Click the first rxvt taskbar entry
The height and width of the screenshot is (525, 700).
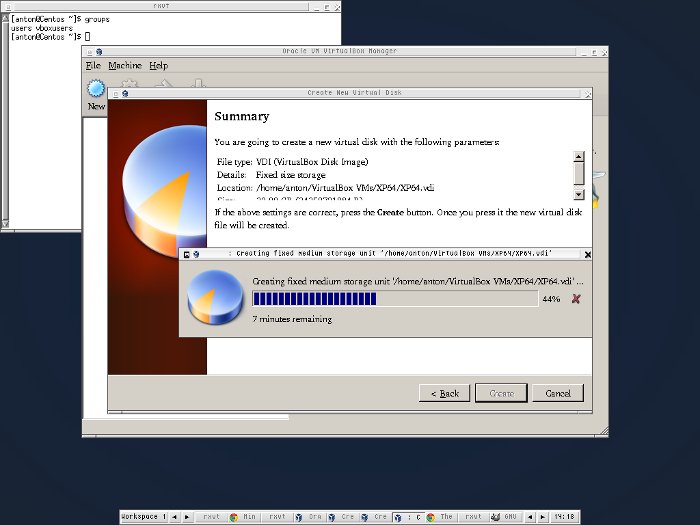pos(211,517)
